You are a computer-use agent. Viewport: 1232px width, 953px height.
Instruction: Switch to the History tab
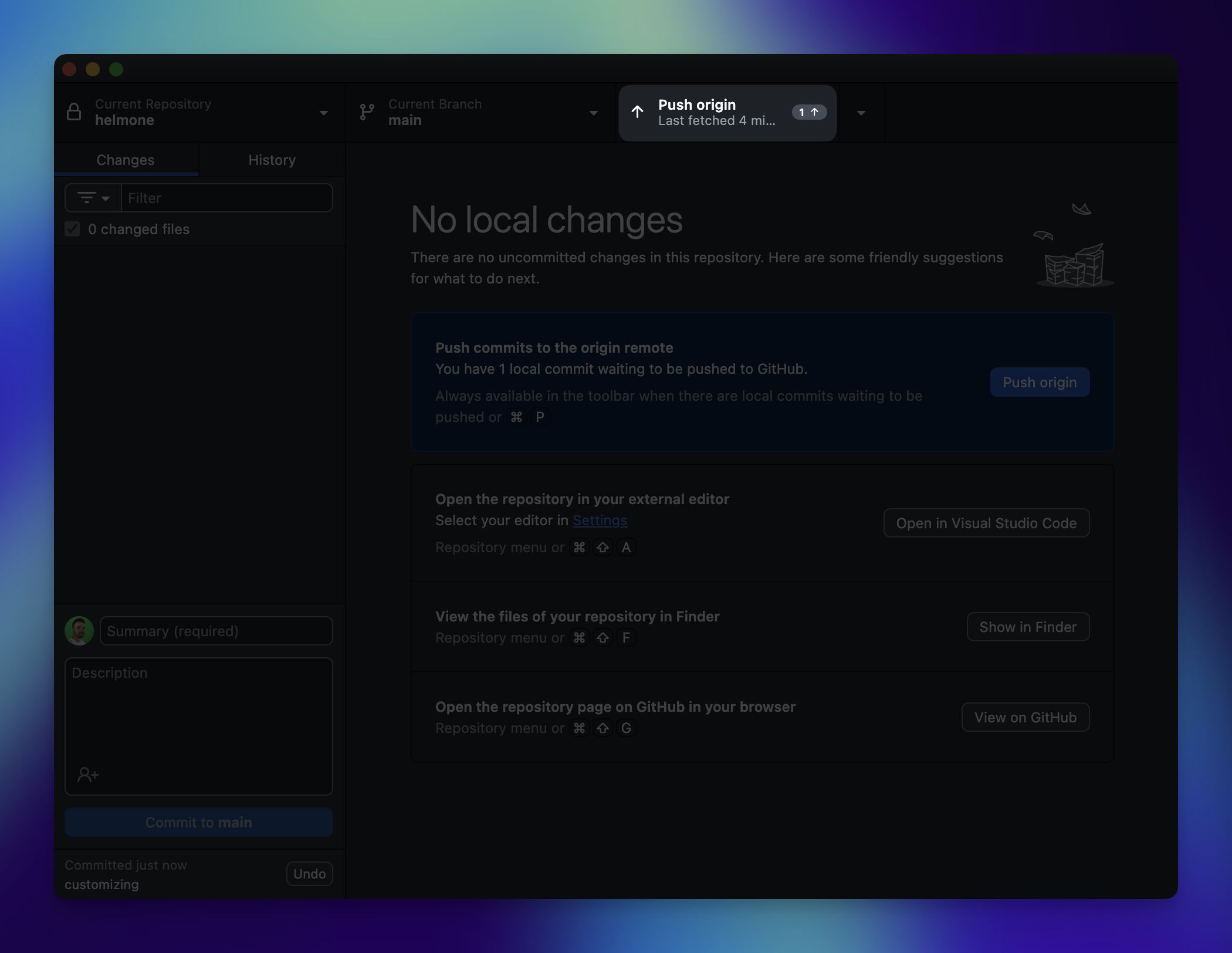click(272, 160)
